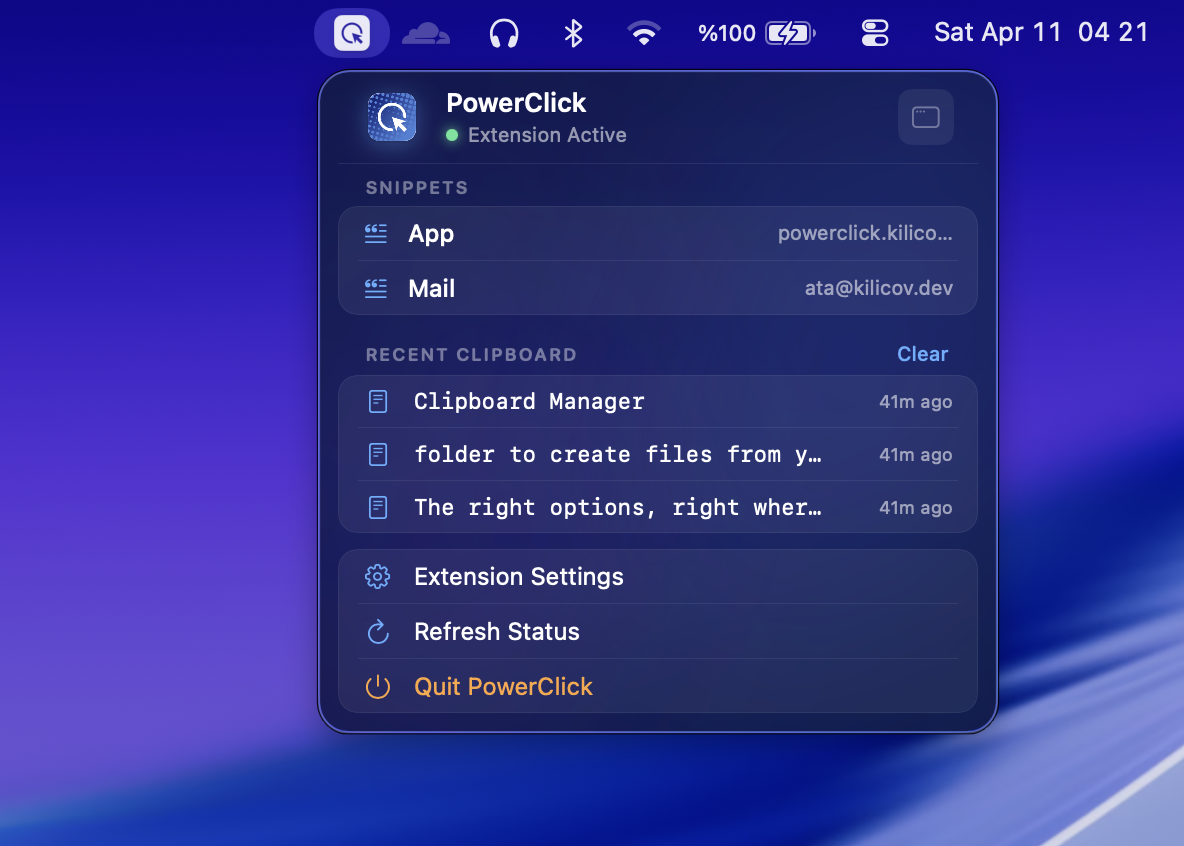Click the power icon beside Quit PowerClick
The height and width of the screenshot is (846, 1184).
(x=377, y=687)
